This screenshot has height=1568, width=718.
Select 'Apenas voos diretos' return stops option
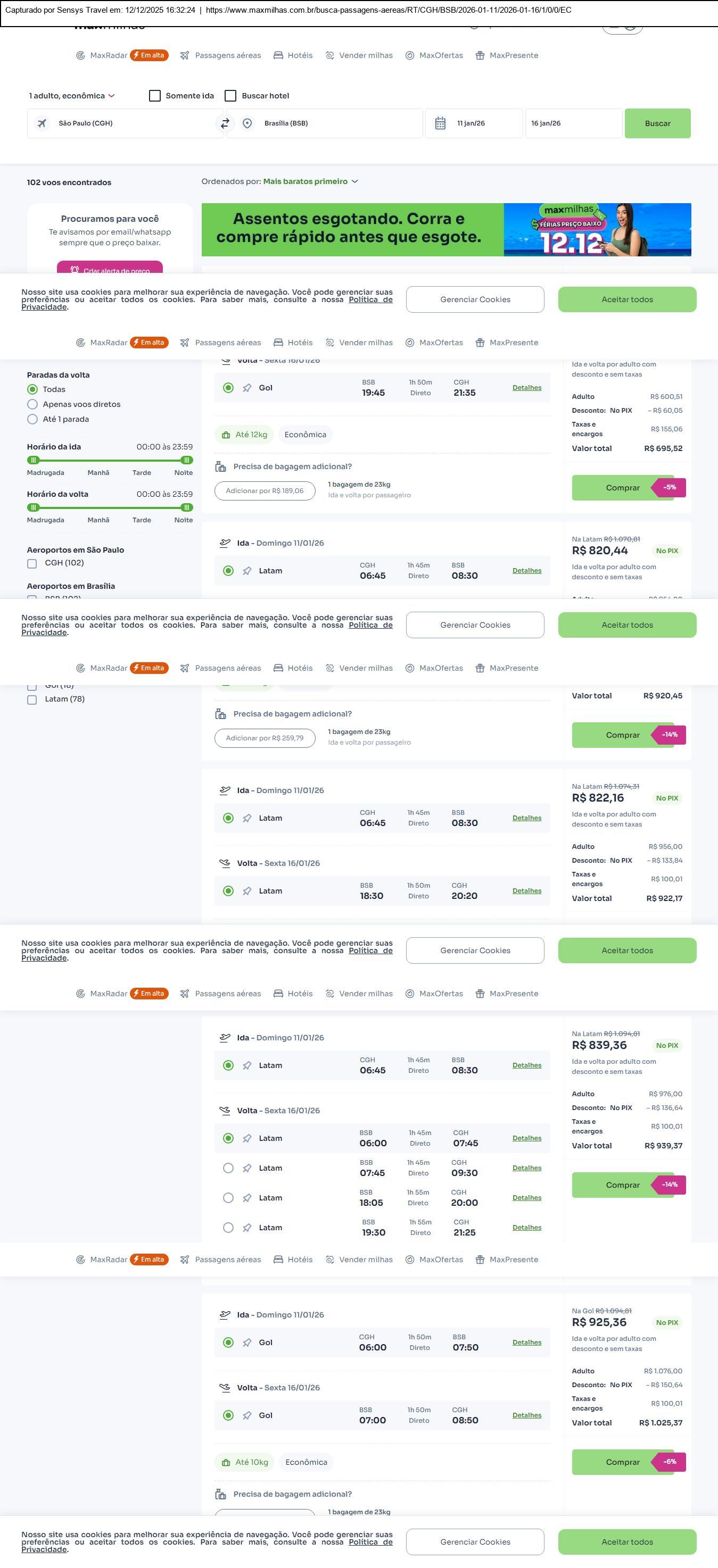click(33, 404)
